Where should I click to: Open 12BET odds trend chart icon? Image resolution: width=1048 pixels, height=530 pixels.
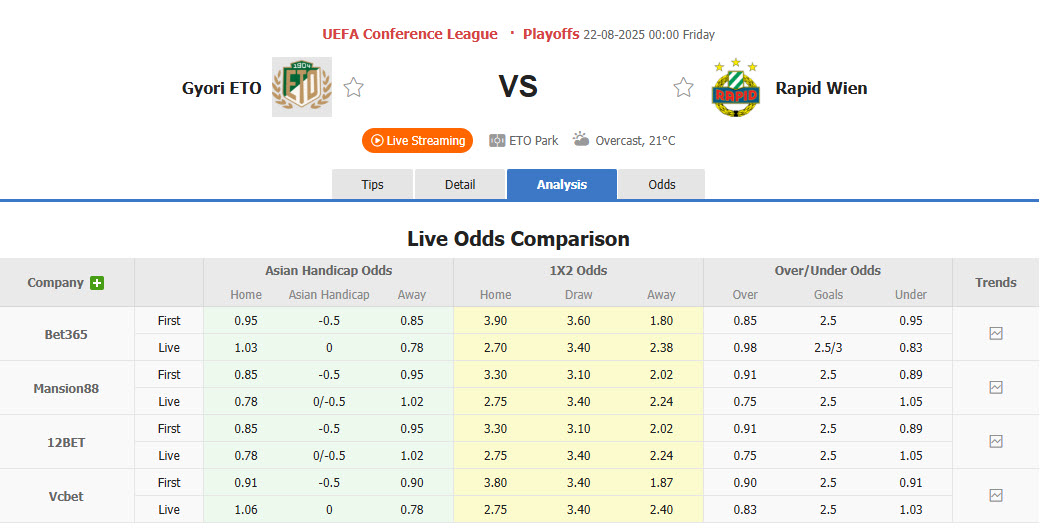click(995, 442)
